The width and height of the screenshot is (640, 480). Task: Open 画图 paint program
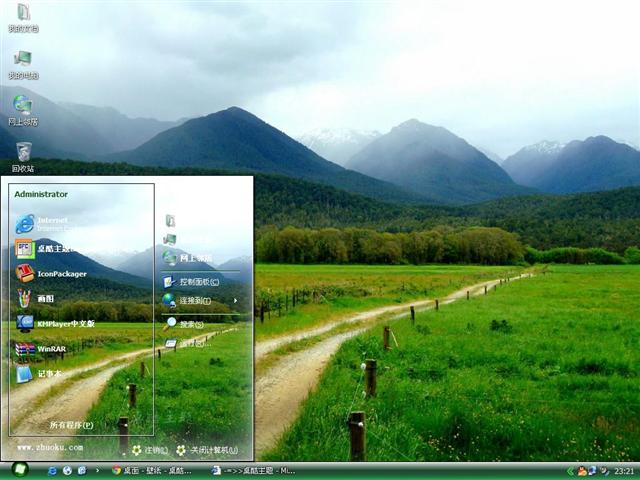pyautogui.click(x=35, y=298)
